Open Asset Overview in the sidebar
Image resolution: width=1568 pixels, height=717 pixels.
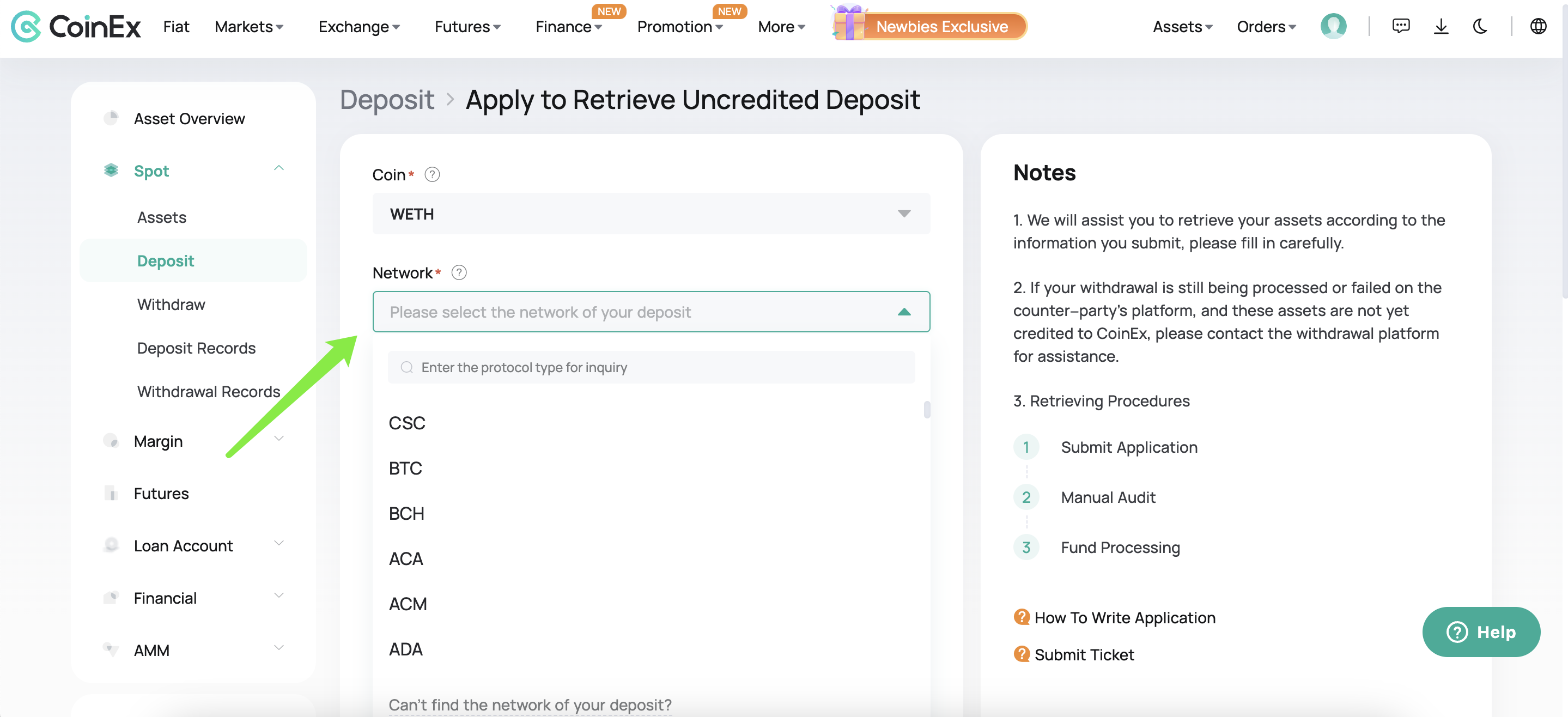click(x=189, y=119)
